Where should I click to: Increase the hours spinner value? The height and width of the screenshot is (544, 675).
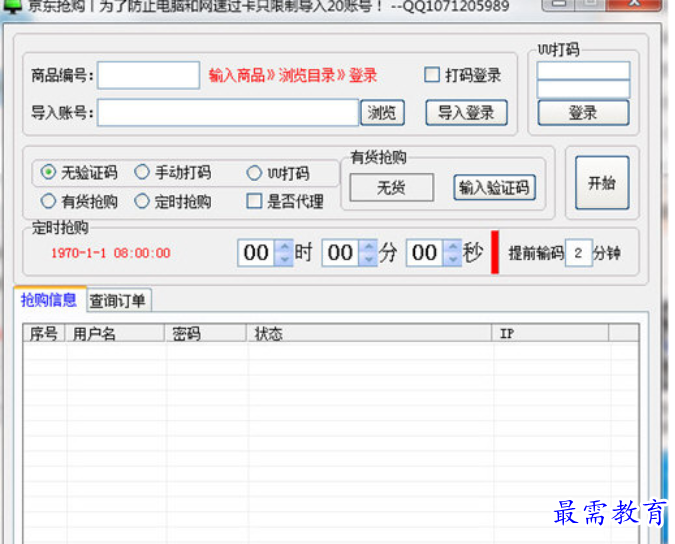pos(285,247)
